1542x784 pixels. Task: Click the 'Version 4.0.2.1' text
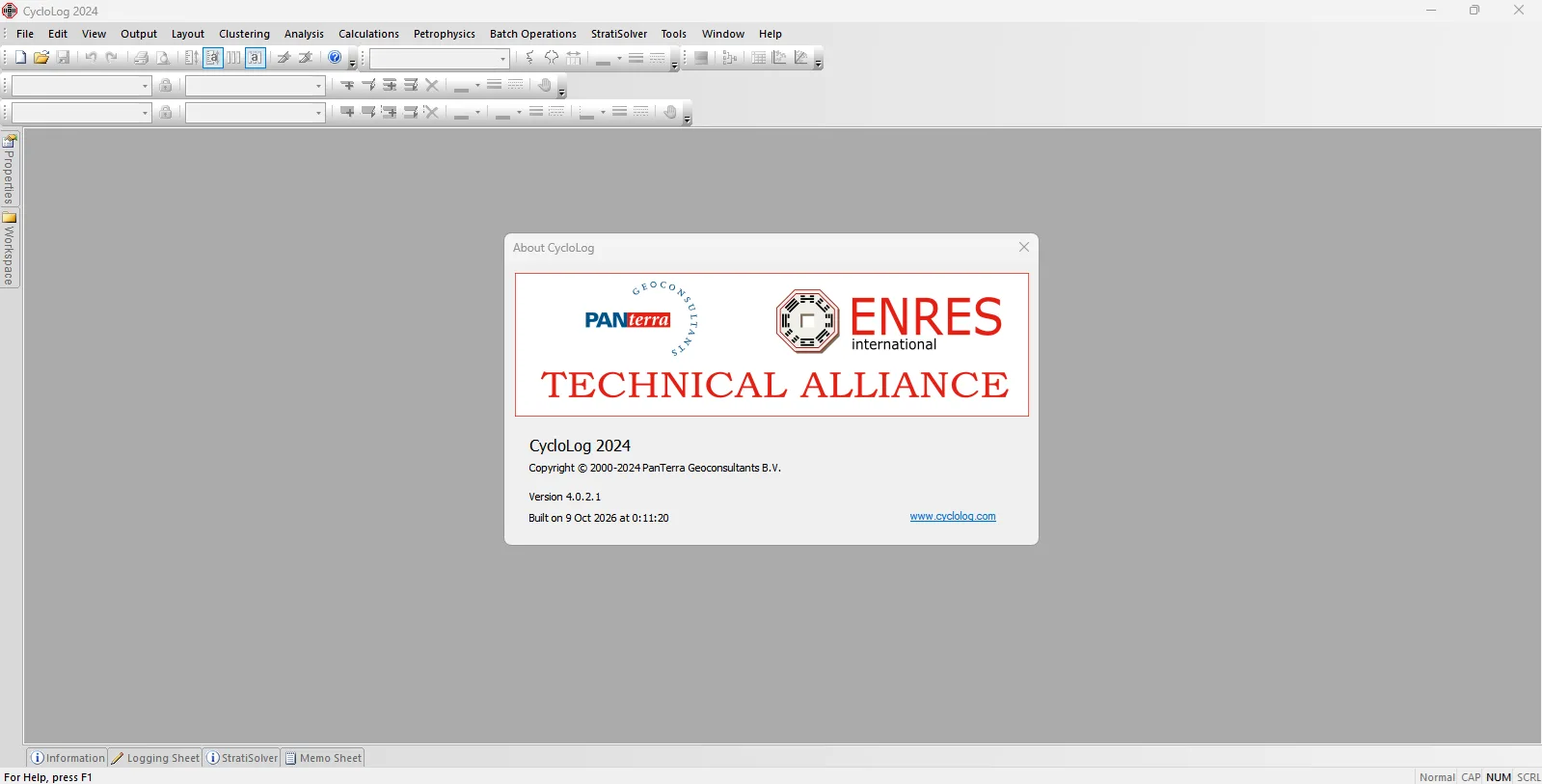pos(564,497)
